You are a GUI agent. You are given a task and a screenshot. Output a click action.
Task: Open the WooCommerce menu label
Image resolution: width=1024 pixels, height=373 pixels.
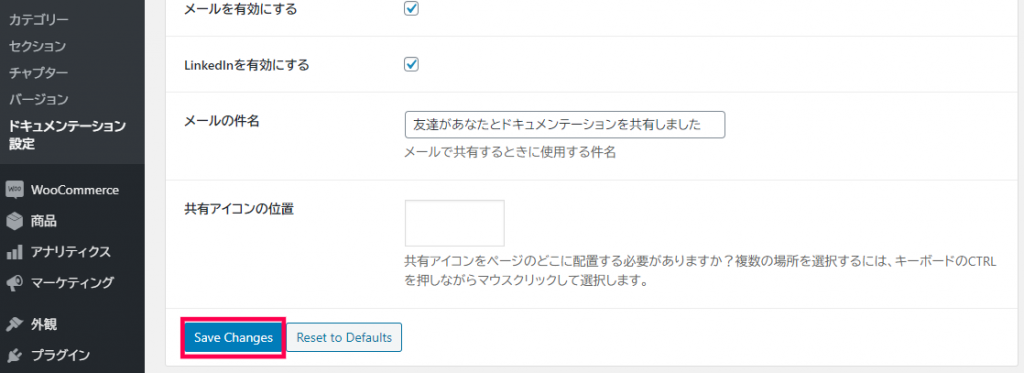(x=74, y=190)
